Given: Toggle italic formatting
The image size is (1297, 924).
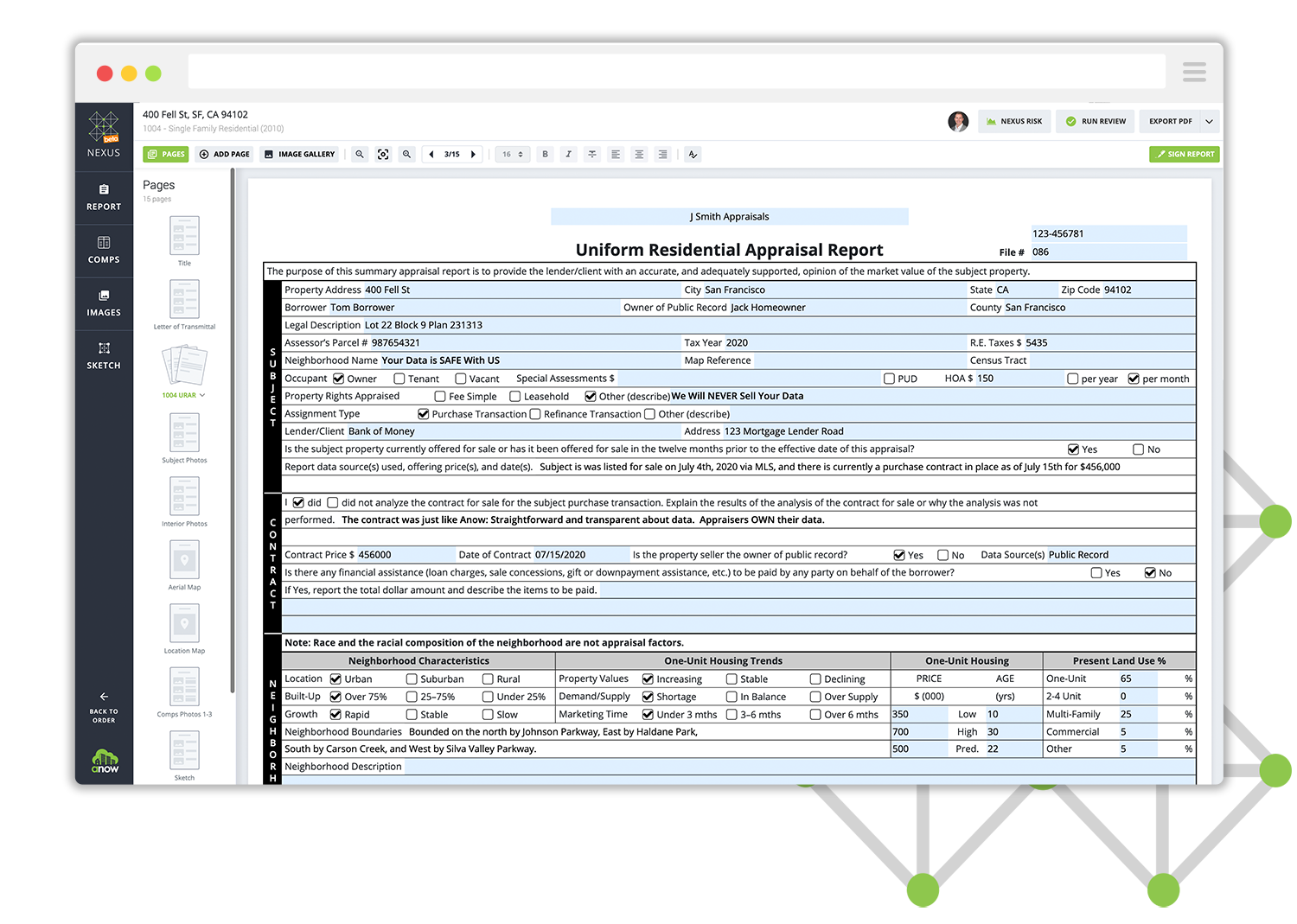Looking at the screenshot, I should coord(568,154).
